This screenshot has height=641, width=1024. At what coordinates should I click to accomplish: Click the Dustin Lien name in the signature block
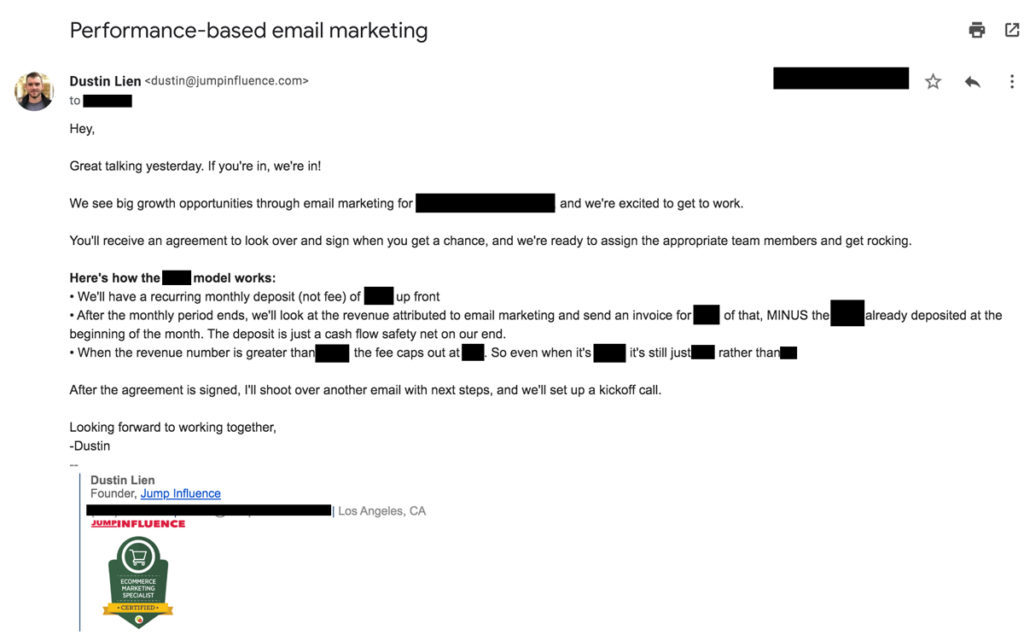[122, 480]
